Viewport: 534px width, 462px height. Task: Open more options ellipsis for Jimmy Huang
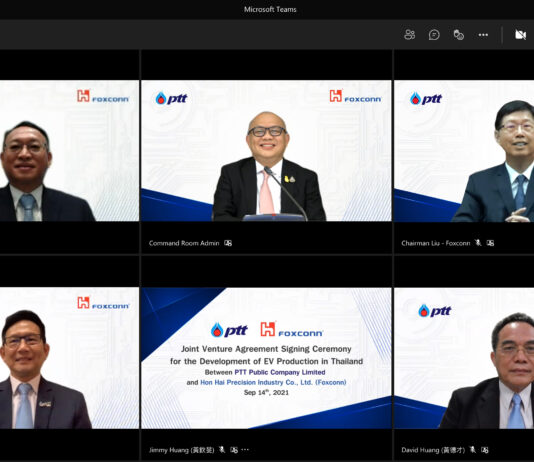tap(245, 450)
